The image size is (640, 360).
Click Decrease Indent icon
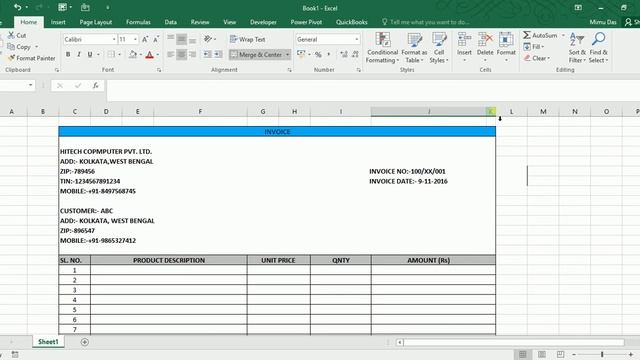tap(207, 54)
